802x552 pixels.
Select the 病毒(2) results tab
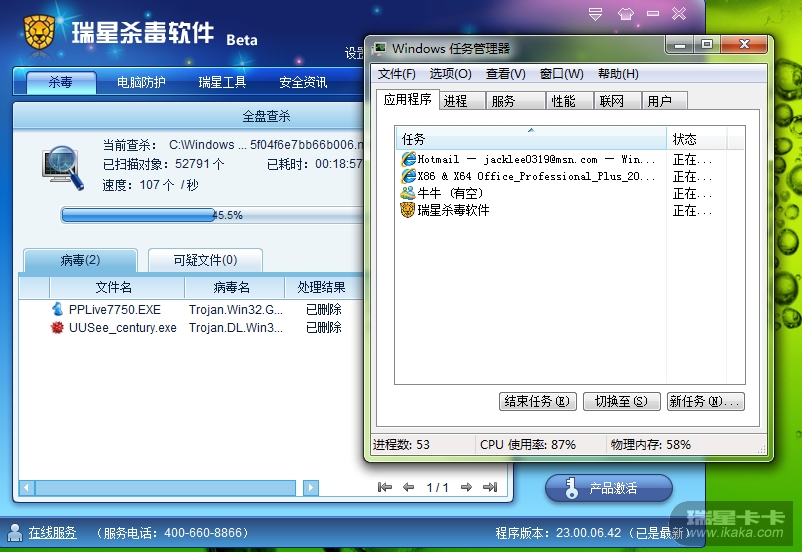[80, 260]
